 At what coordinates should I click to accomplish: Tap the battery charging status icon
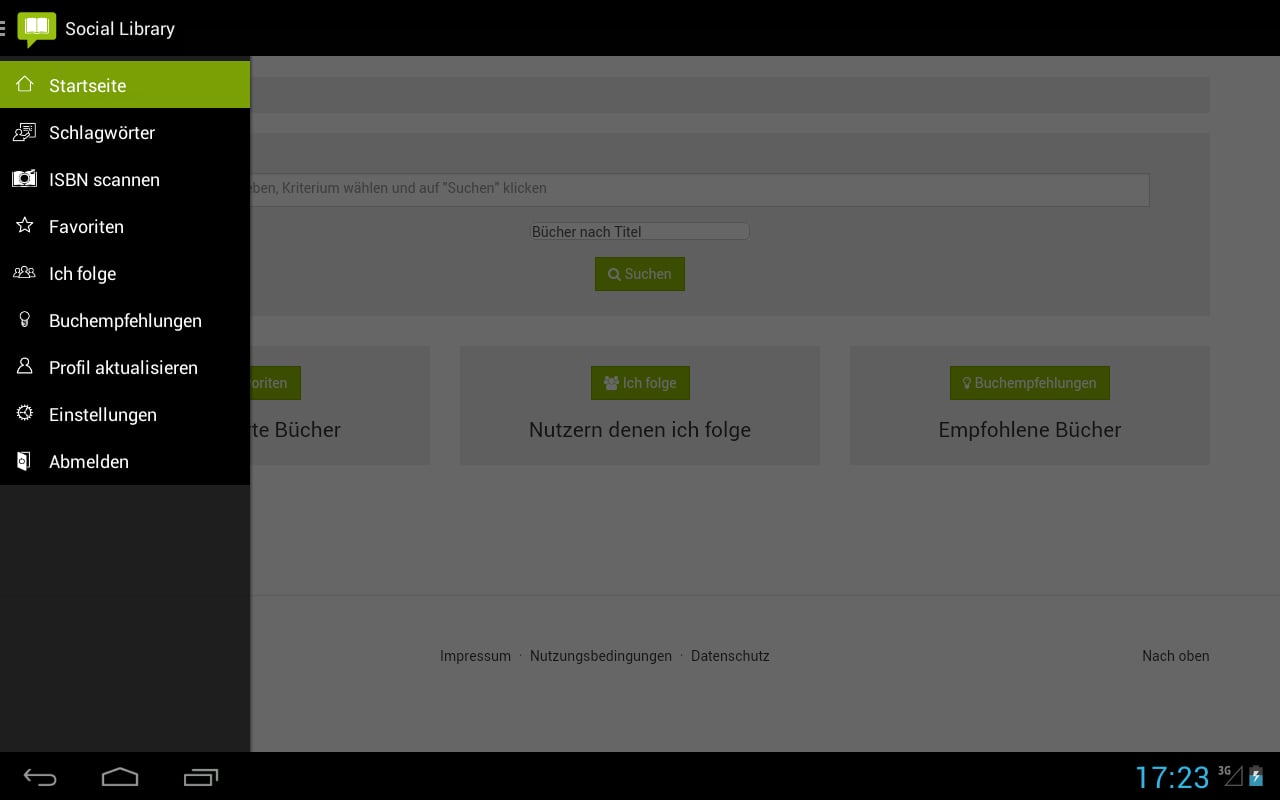click(1256, 776)
